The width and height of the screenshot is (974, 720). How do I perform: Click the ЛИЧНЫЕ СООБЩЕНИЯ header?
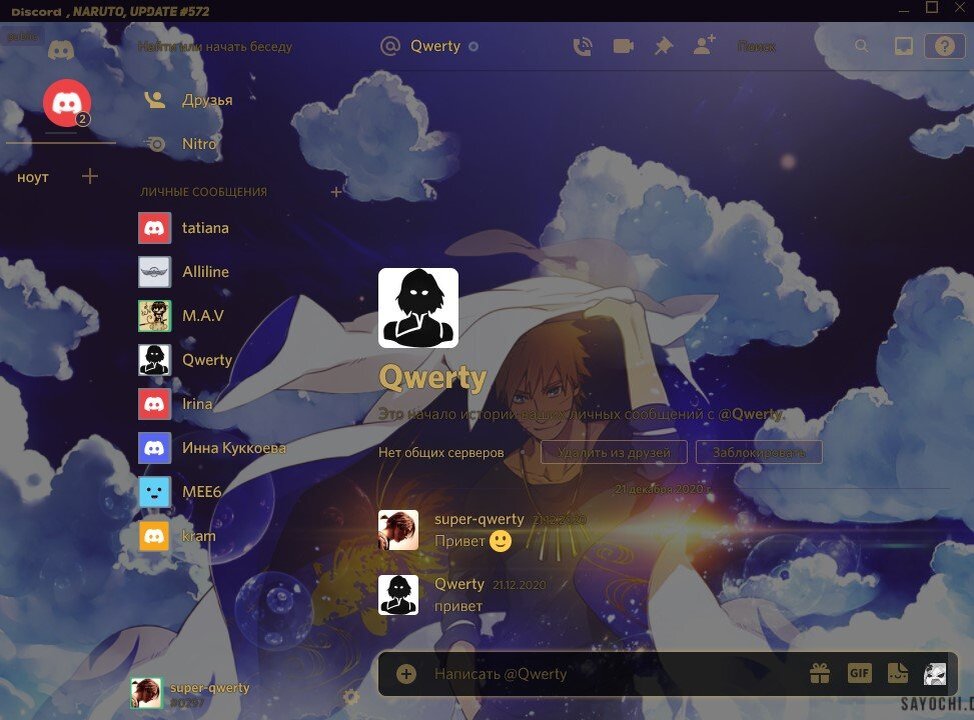[x=204, y=192]
